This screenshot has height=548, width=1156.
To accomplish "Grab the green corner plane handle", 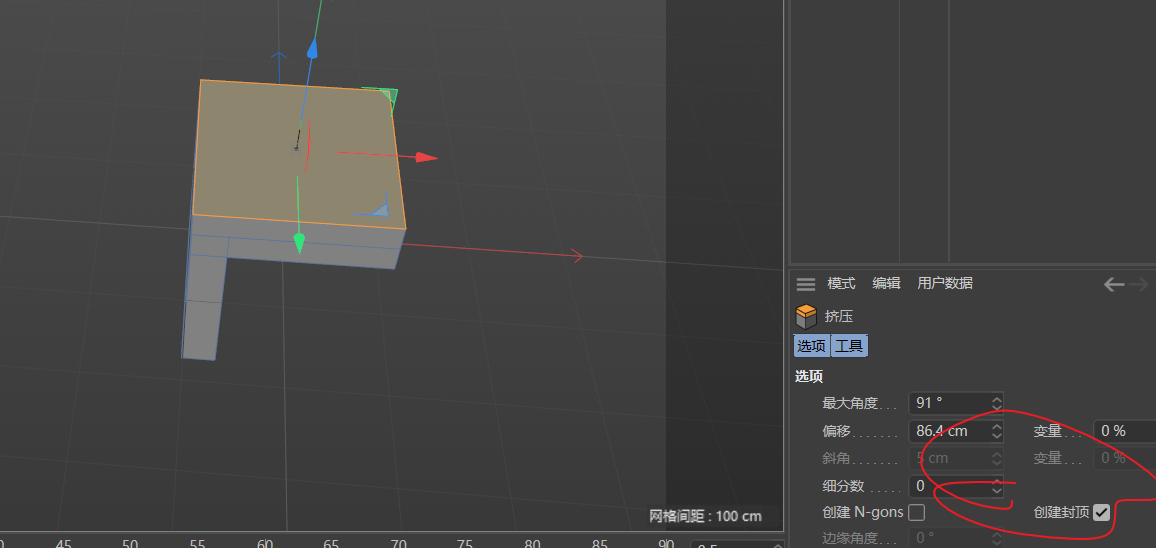I will point(389,98).
